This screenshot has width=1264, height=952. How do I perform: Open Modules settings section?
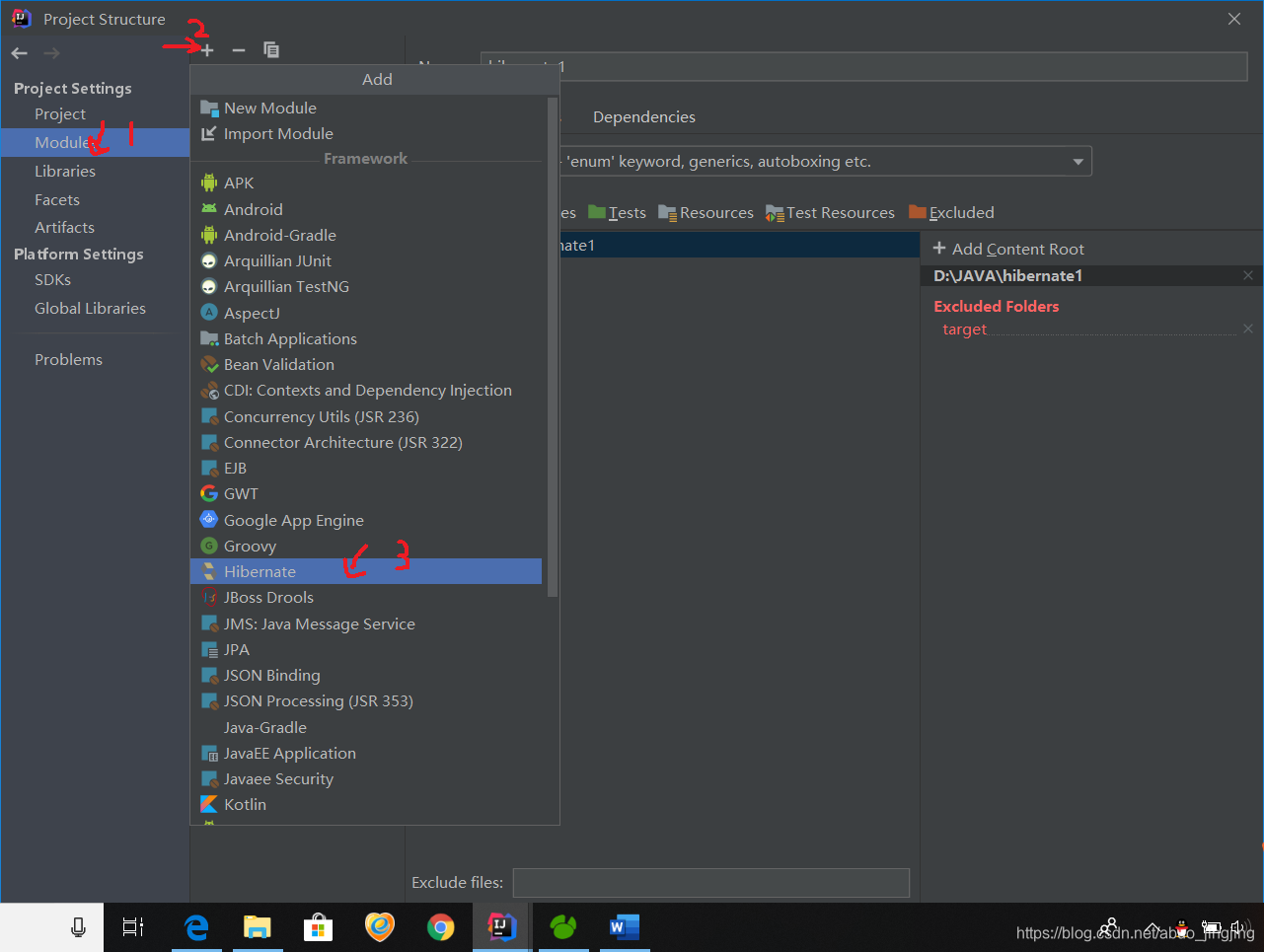coord(95,142)
